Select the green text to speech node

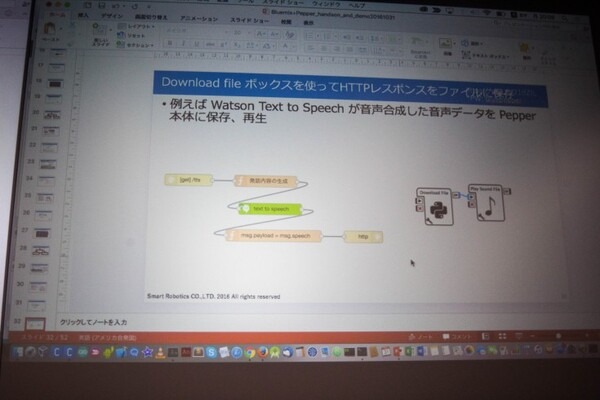click(x=270, y=208)
